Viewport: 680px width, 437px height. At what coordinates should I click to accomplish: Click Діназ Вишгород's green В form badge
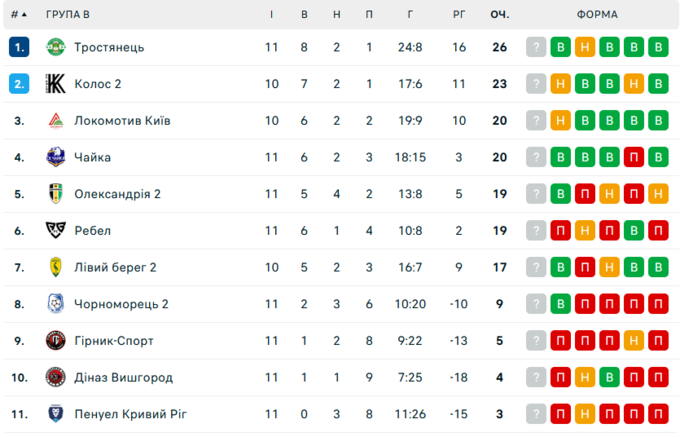pyautogui.click(x=609, y=377)
